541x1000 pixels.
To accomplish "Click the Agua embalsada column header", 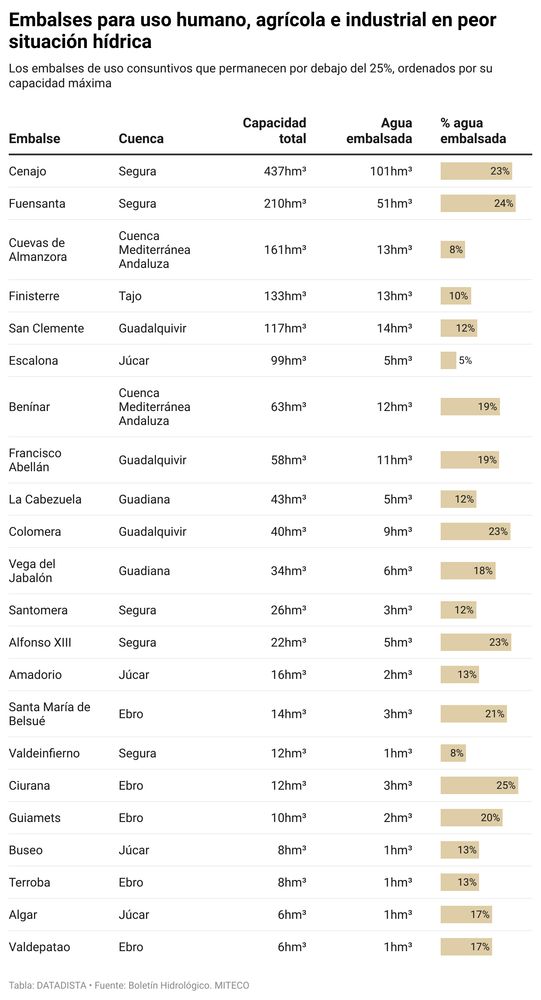I will click(x=379, y=131).
